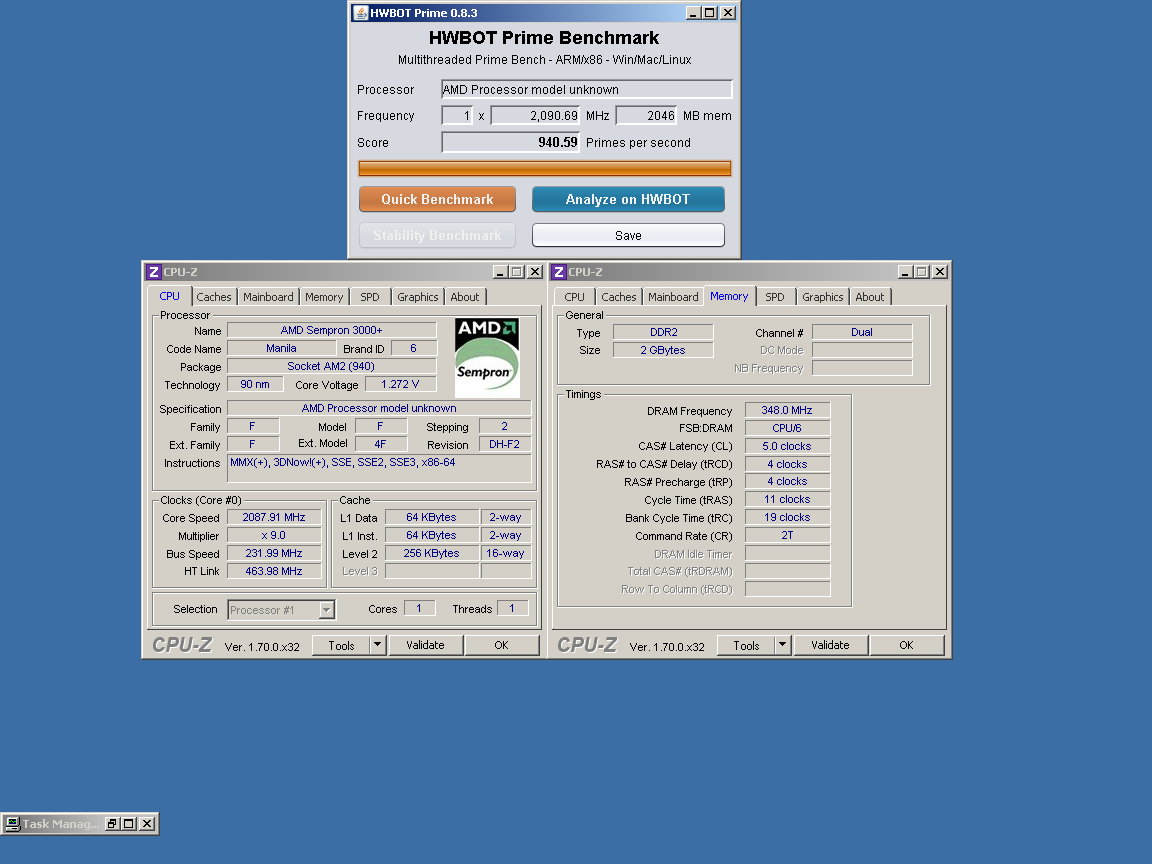Open Graphics tab in right CPU-Z
Image resolution: width=1152 pixels, height=864 pixels.
(822, 297)
